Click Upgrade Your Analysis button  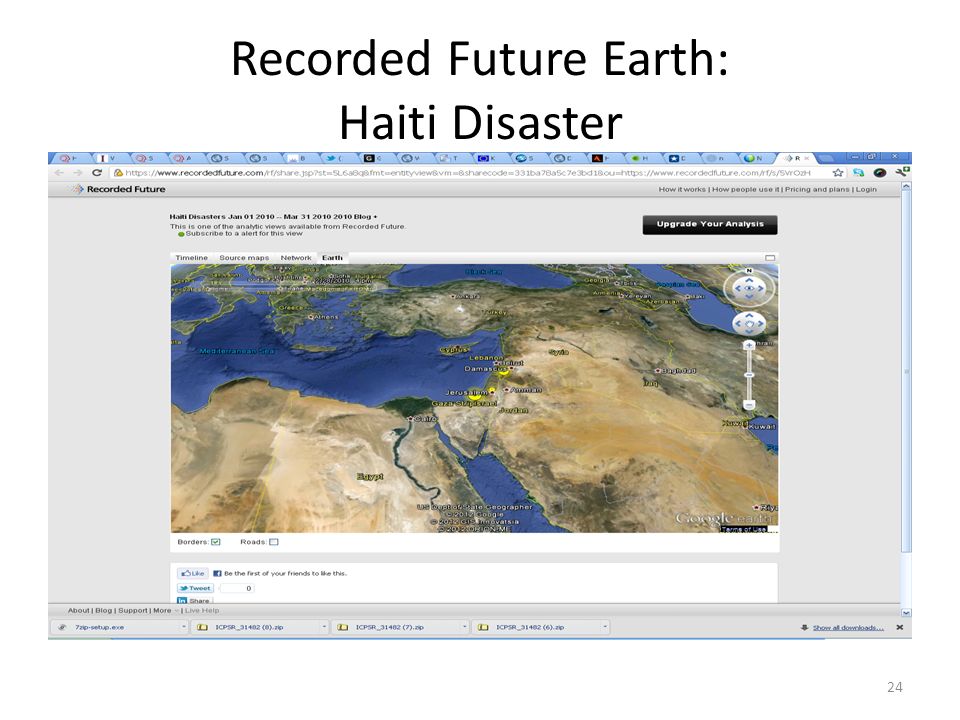(x=710, y=225)
